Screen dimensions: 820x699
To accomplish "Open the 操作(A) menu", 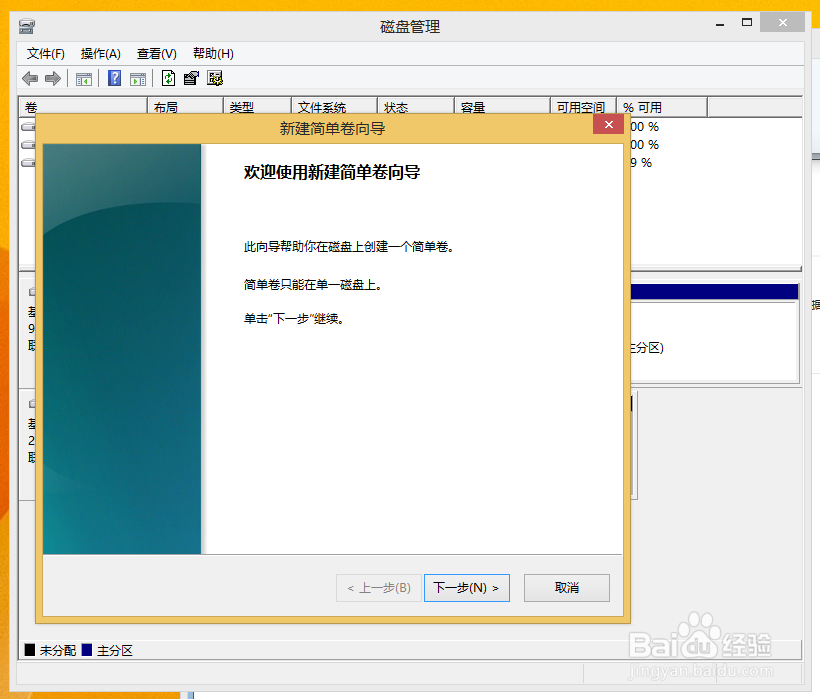I will point(100,53).
